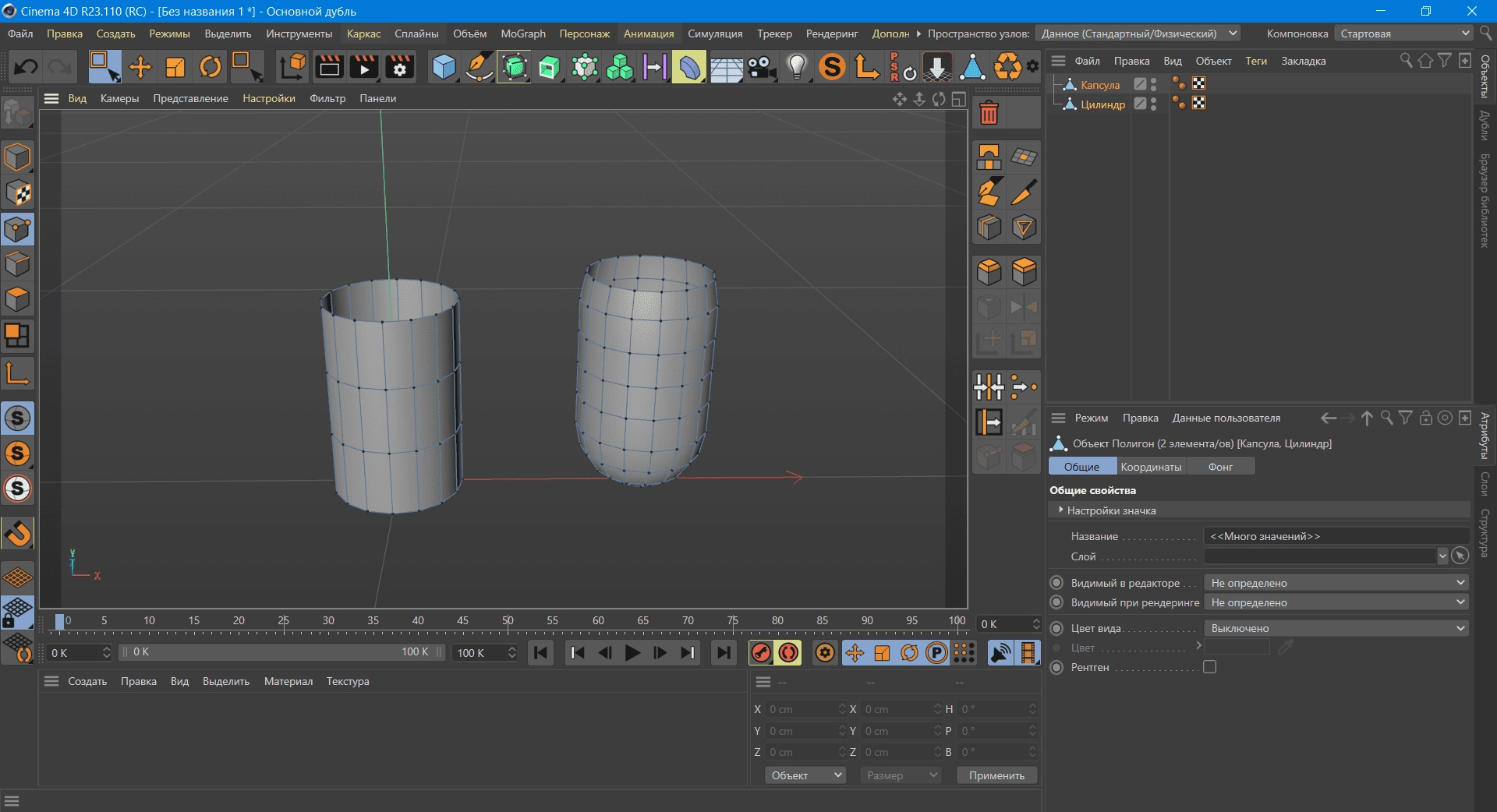
Task: Click the timeline playhead marker at frame 0
Action: click(x=59, y=621)
